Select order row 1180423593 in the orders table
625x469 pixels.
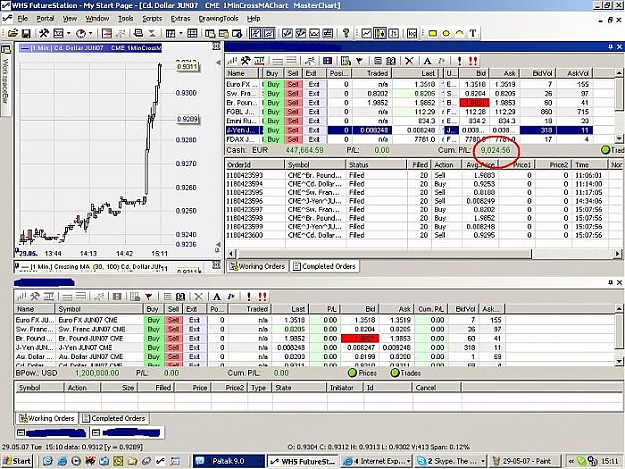[423, 175]
